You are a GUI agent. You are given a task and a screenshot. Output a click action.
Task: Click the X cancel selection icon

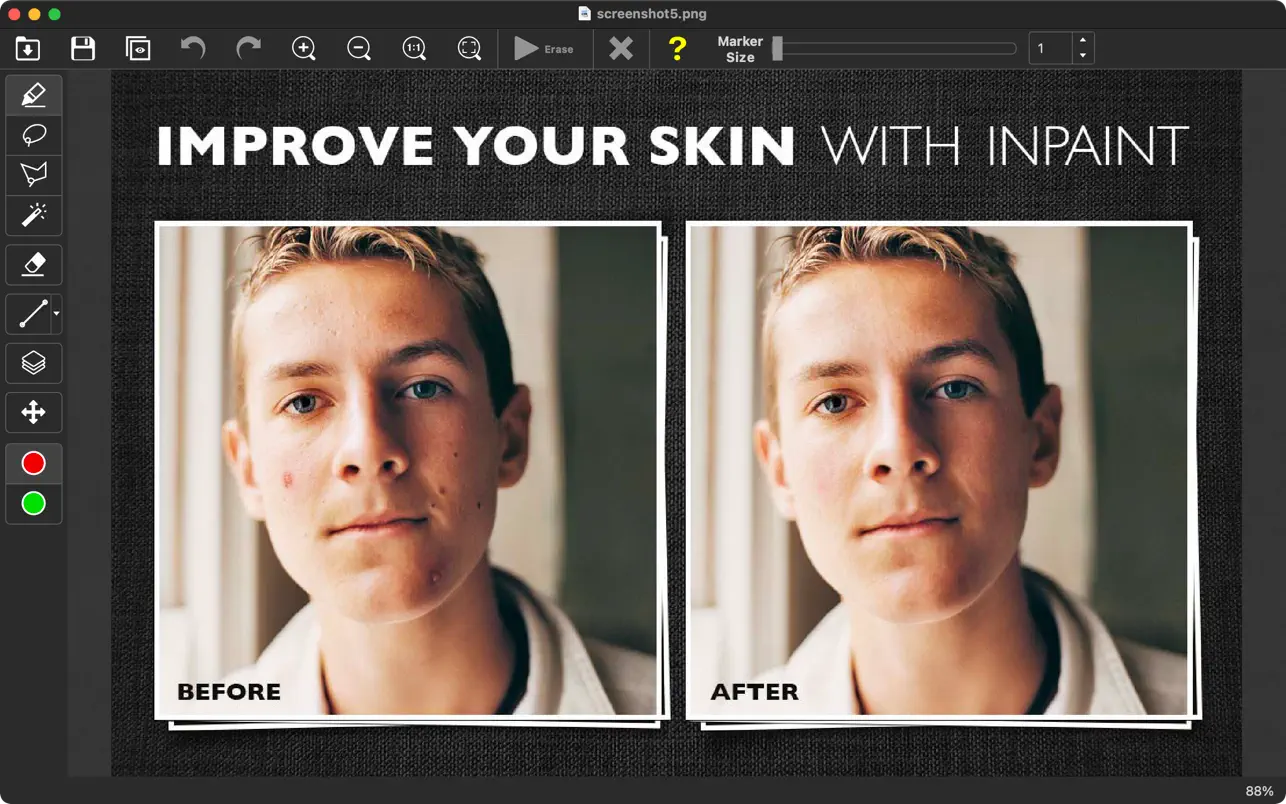tap(621, 48)
